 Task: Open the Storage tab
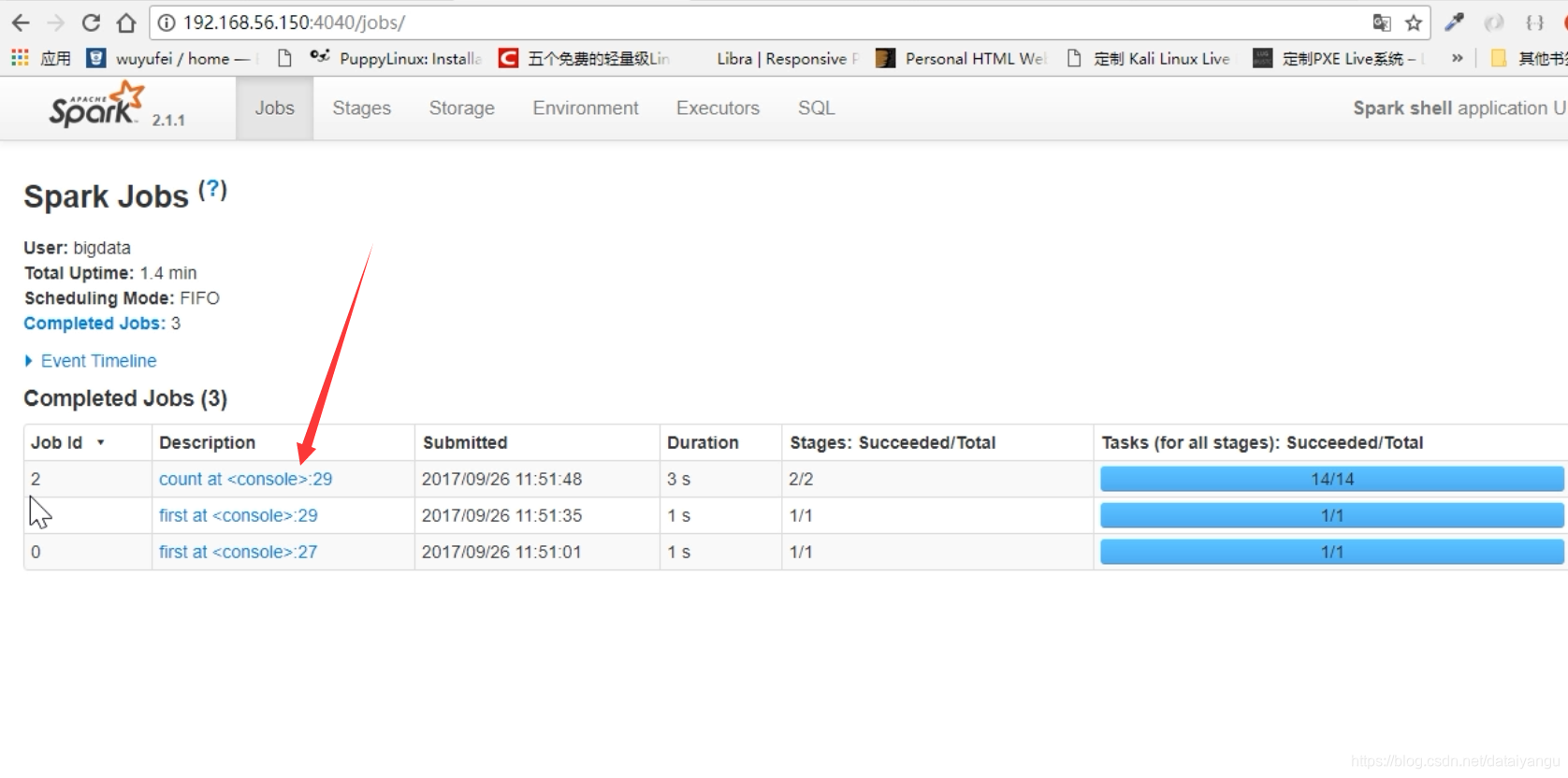[462, 108]
